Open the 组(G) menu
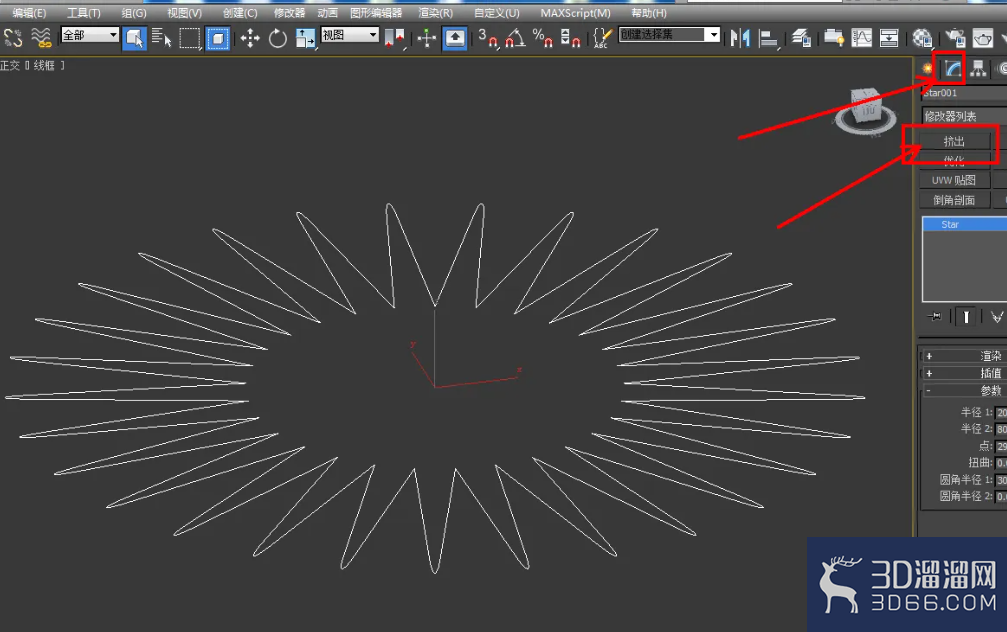 (x=134, y=13)
